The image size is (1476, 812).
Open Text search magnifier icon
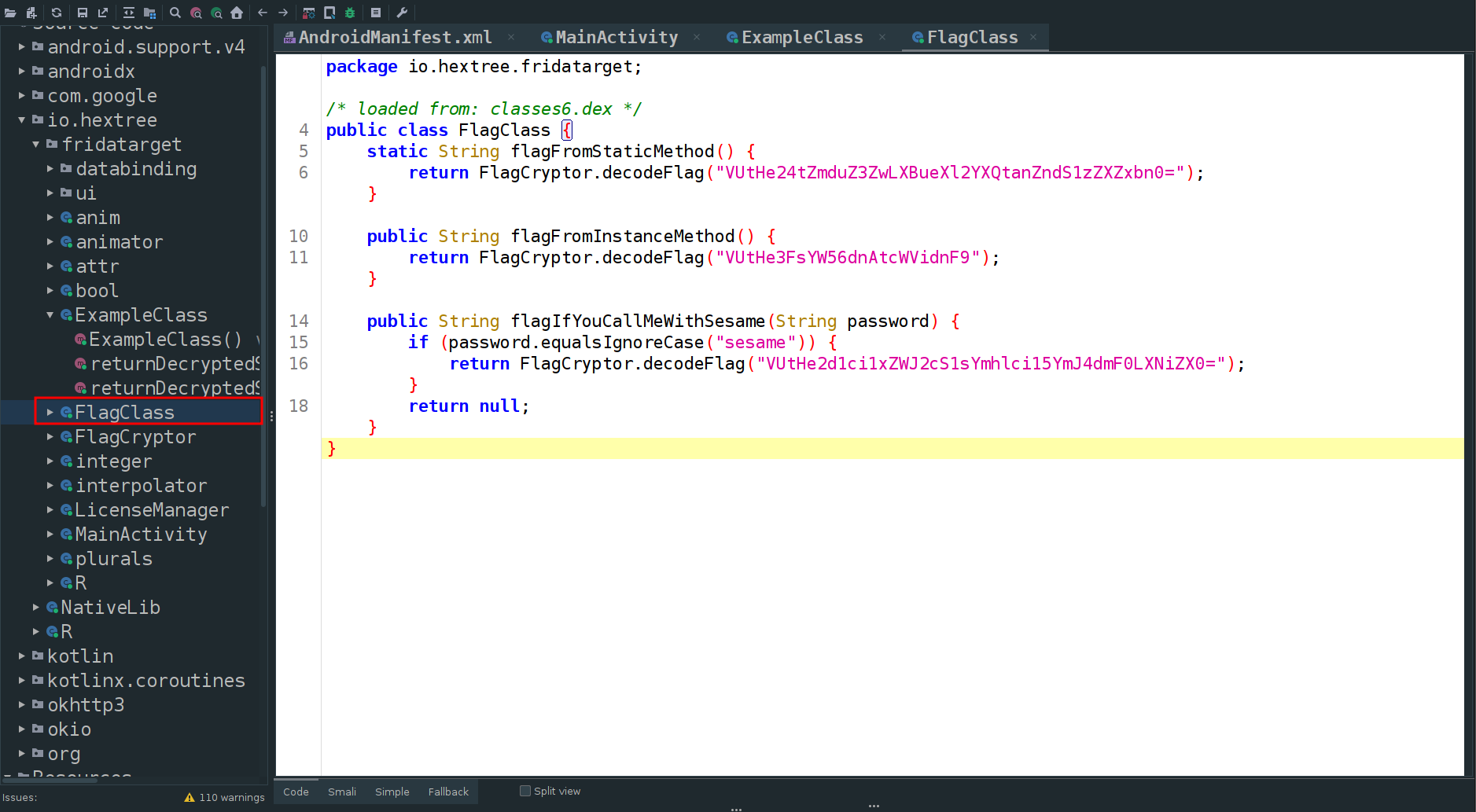coord(175,13)
